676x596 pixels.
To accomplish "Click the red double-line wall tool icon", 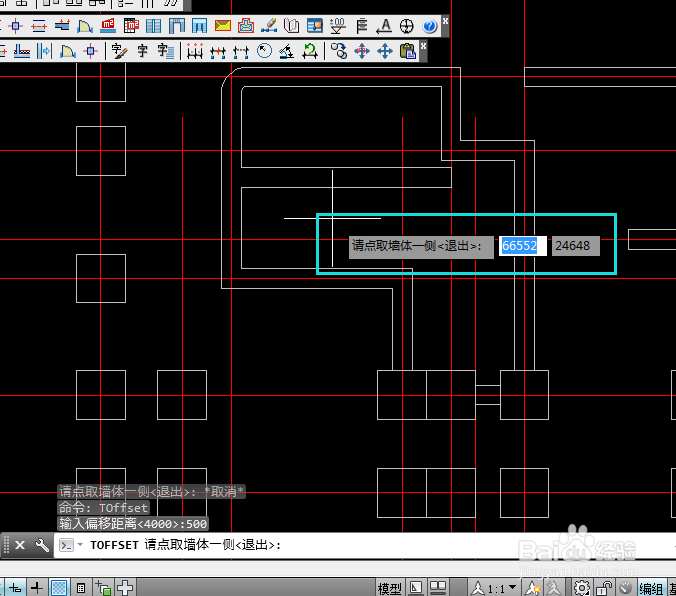I will (39, 26).
